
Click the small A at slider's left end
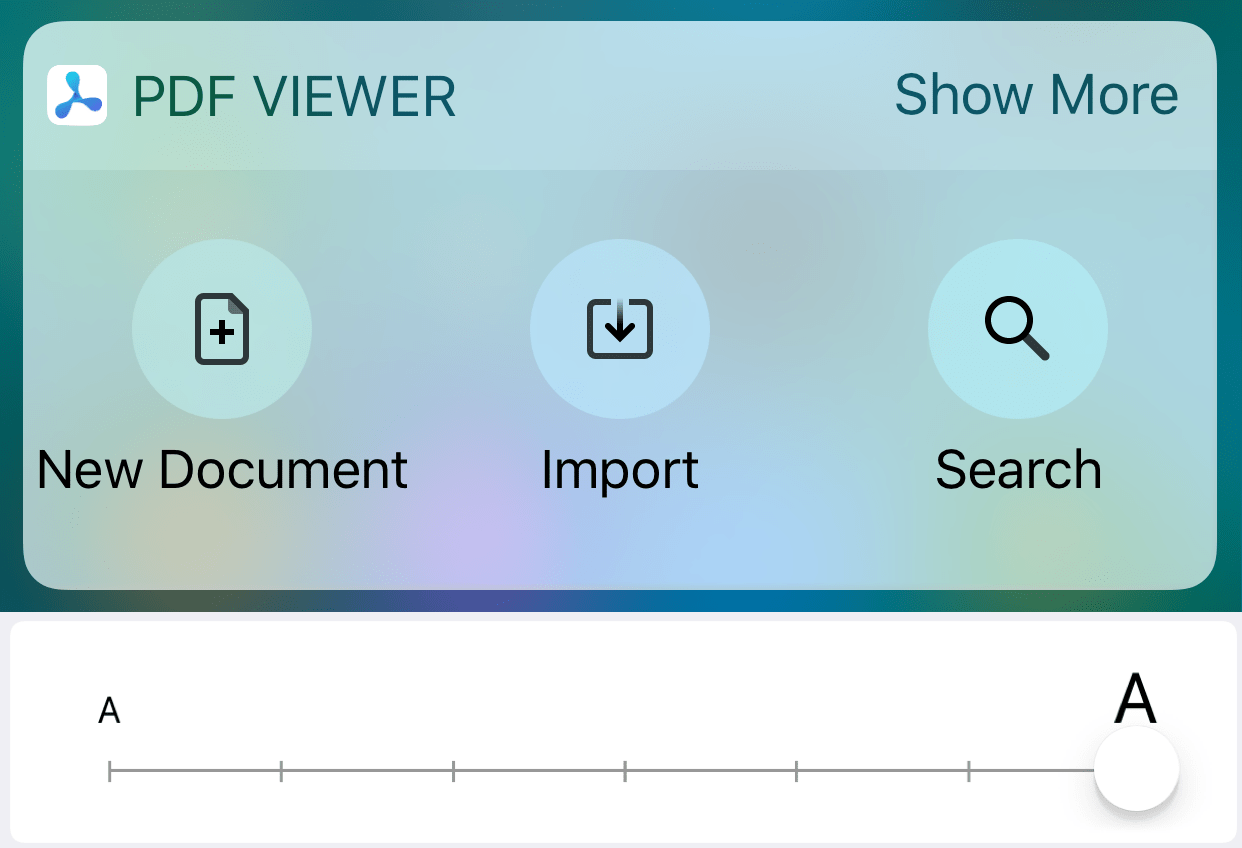[x=109, y=712]
